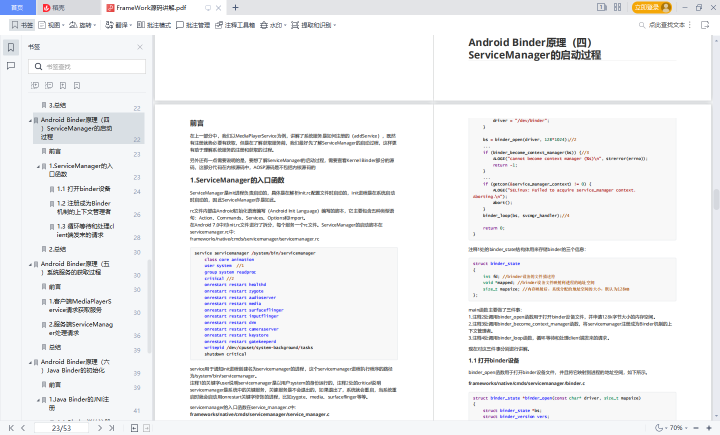Collapse the Android Binder原理（六）bookmark node
The height and width of the screenshot is (435, 720).
pos(30,362)
